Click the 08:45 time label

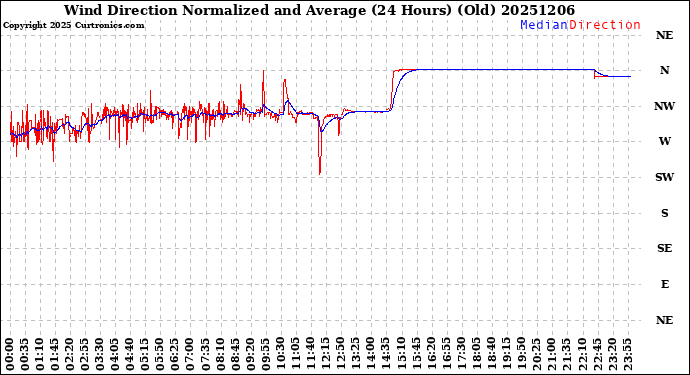pos(236,354)
